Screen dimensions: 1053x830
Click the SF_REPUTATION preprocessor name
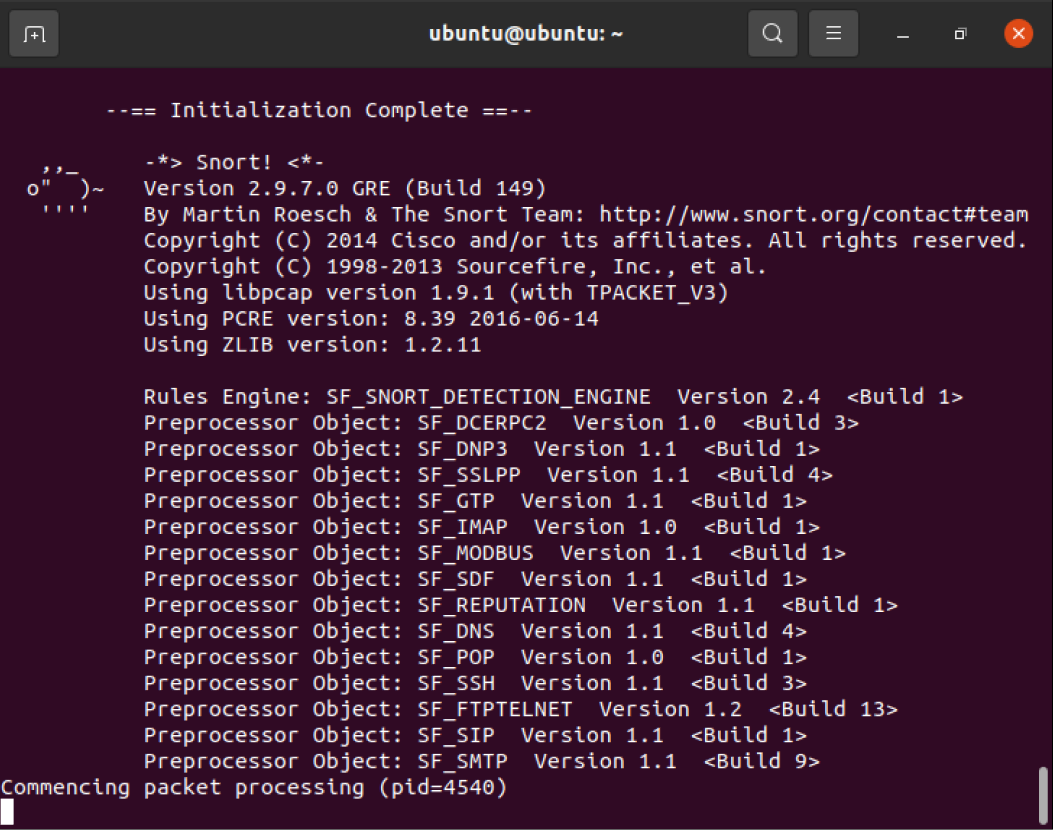coord(501,605)
